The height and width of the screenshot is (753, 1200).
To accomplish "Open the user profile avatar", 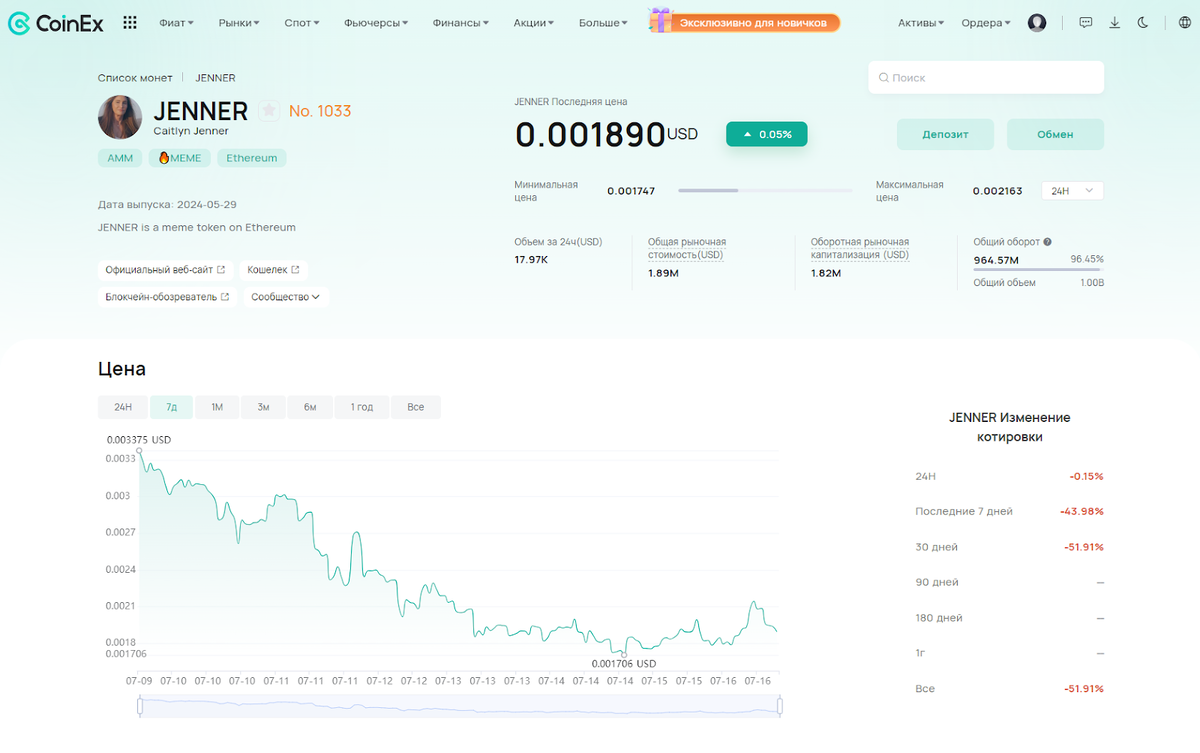I will point(1037,22).
